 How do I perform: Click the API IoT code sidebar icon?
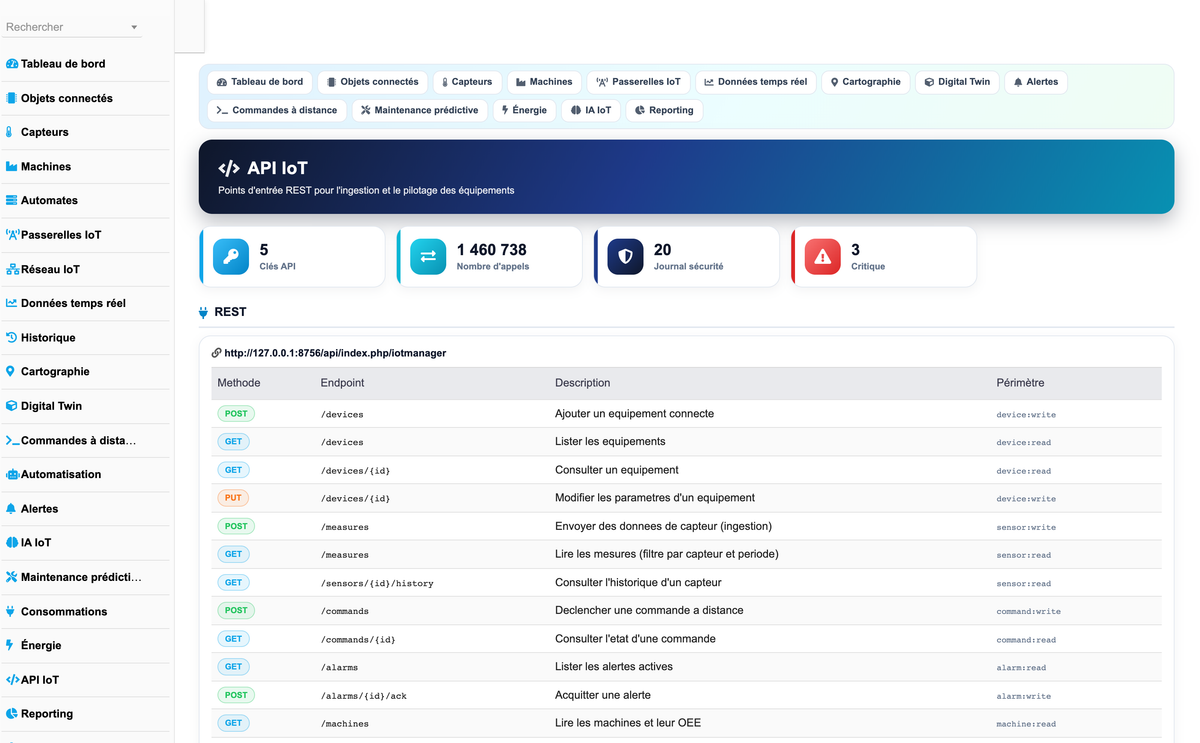coord(12,679)
